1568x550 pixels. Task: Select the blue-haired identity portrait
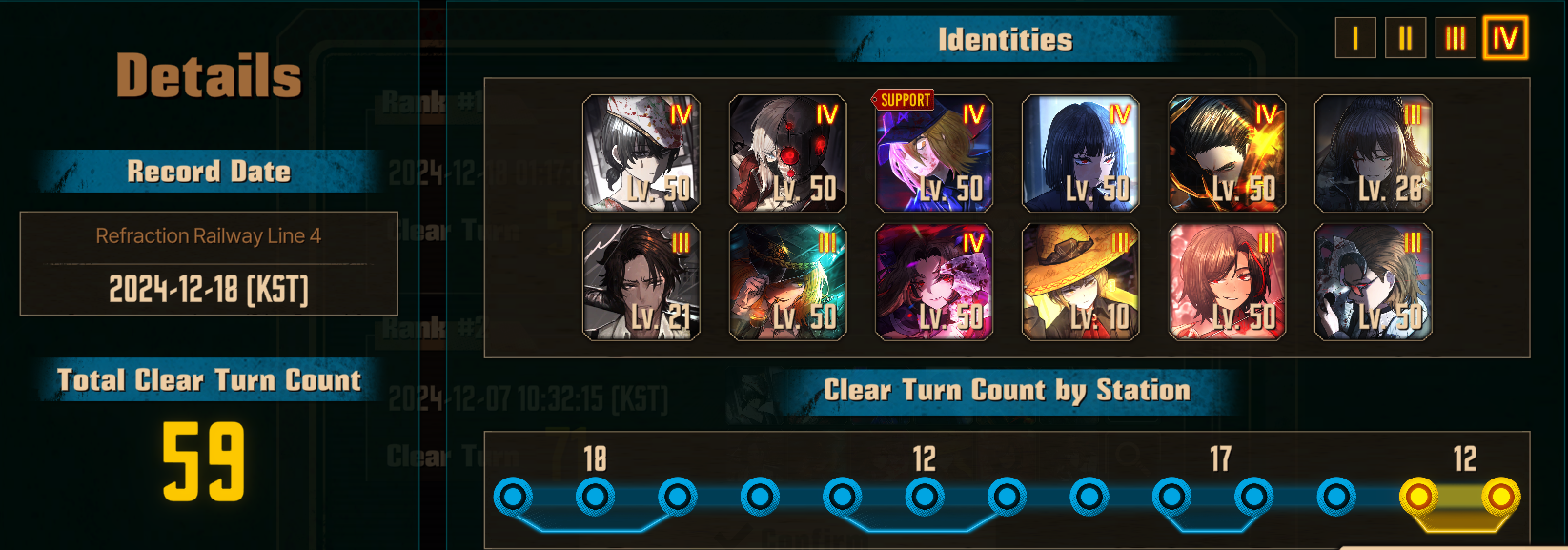1081,153
